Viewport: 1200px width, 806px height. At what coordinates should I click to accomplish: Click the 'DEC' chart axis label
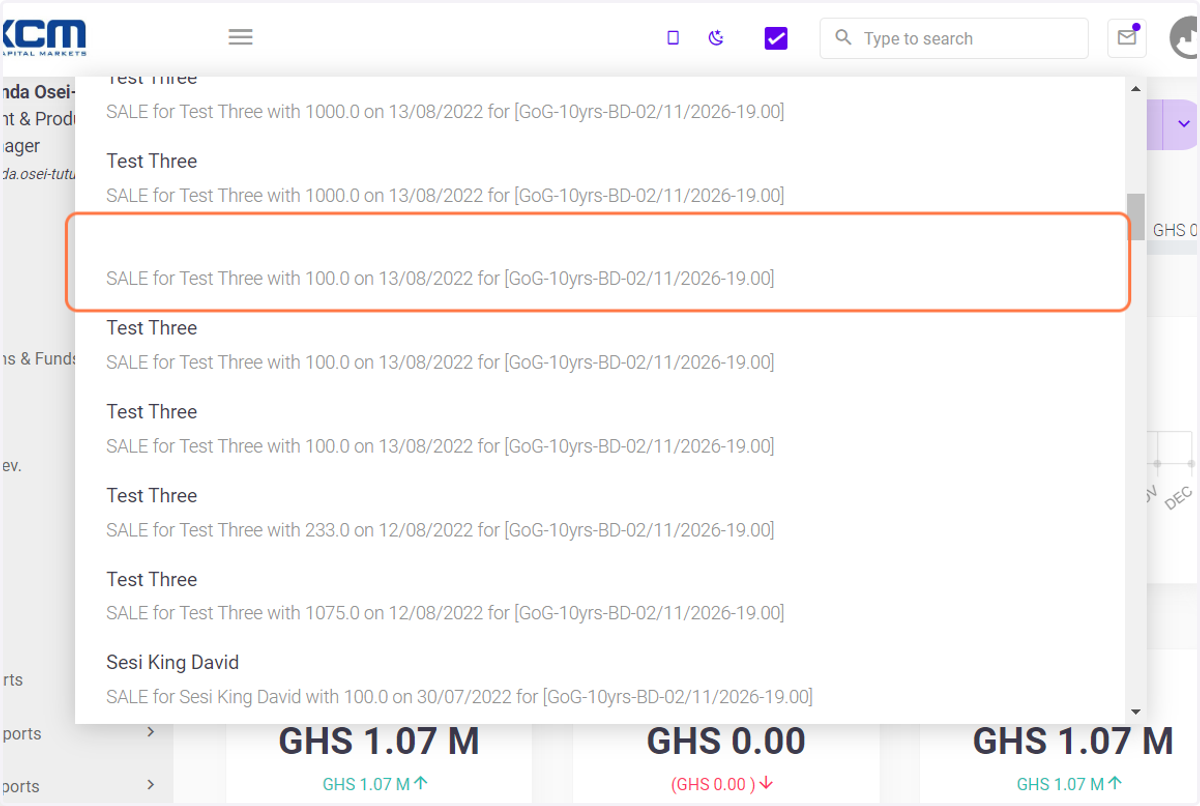[x=1179, y=497]
